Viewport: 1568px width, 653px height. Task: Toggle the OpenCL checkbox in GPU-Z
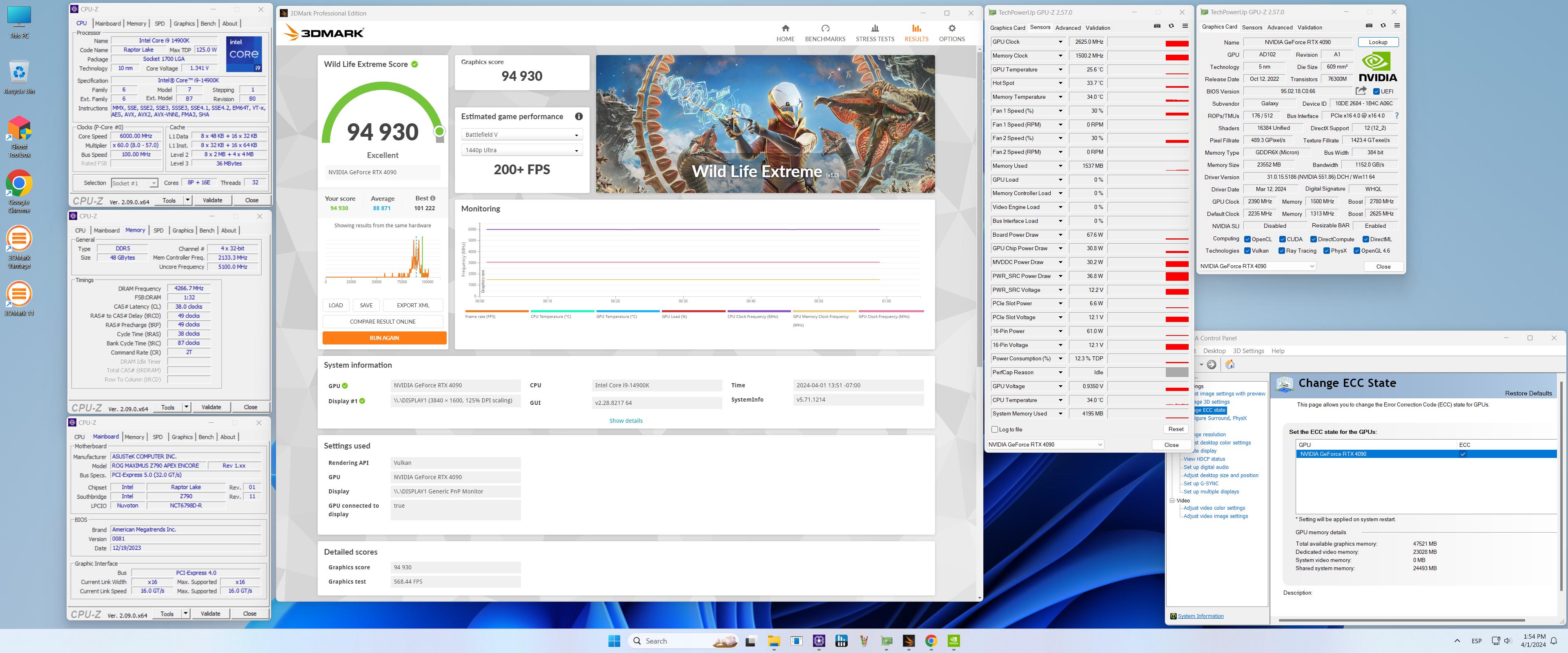[x=1247, y=239]
